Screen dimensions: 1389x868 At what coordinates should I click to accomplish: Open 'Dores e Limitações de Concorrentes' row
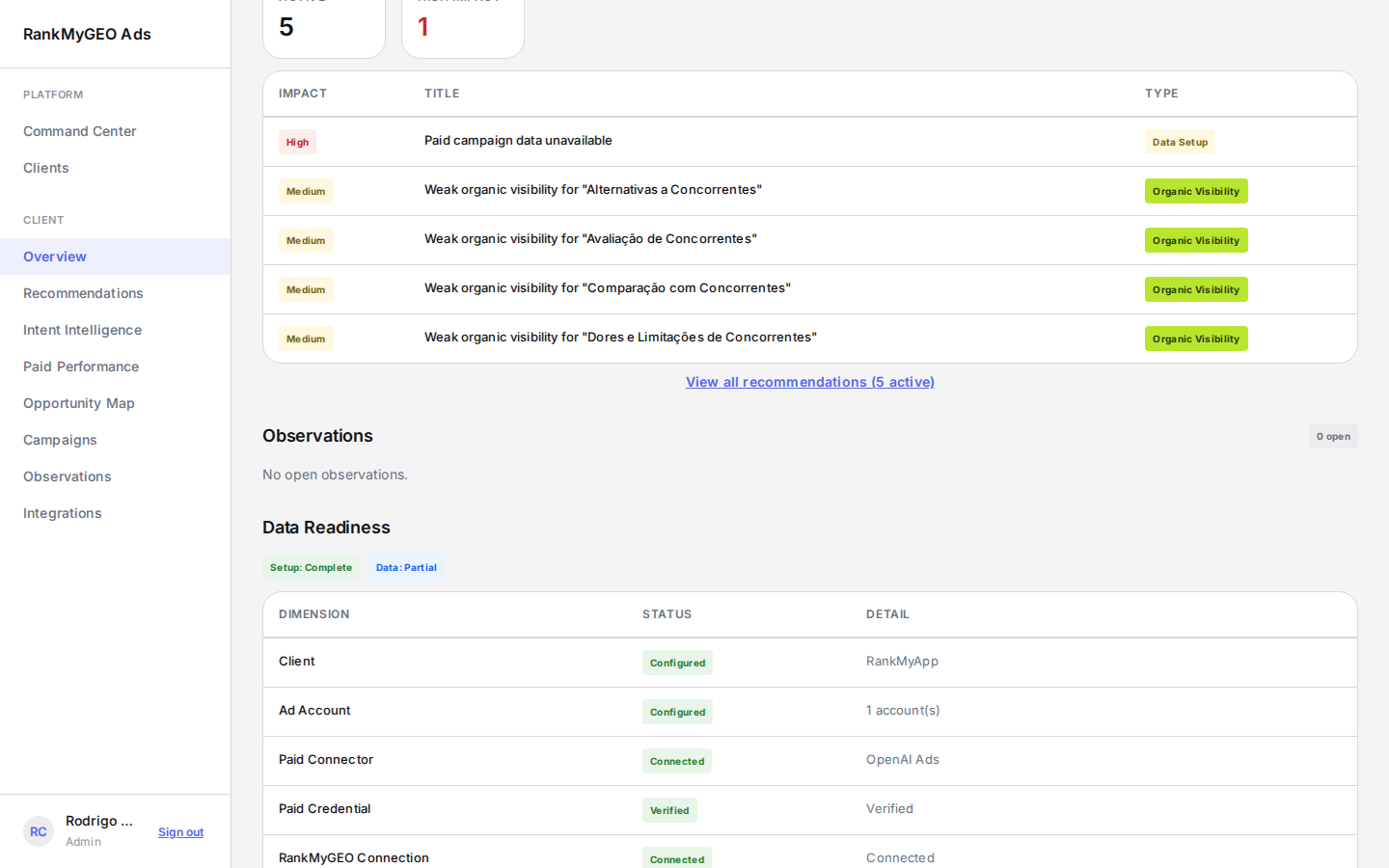click(x=810, y=339)
